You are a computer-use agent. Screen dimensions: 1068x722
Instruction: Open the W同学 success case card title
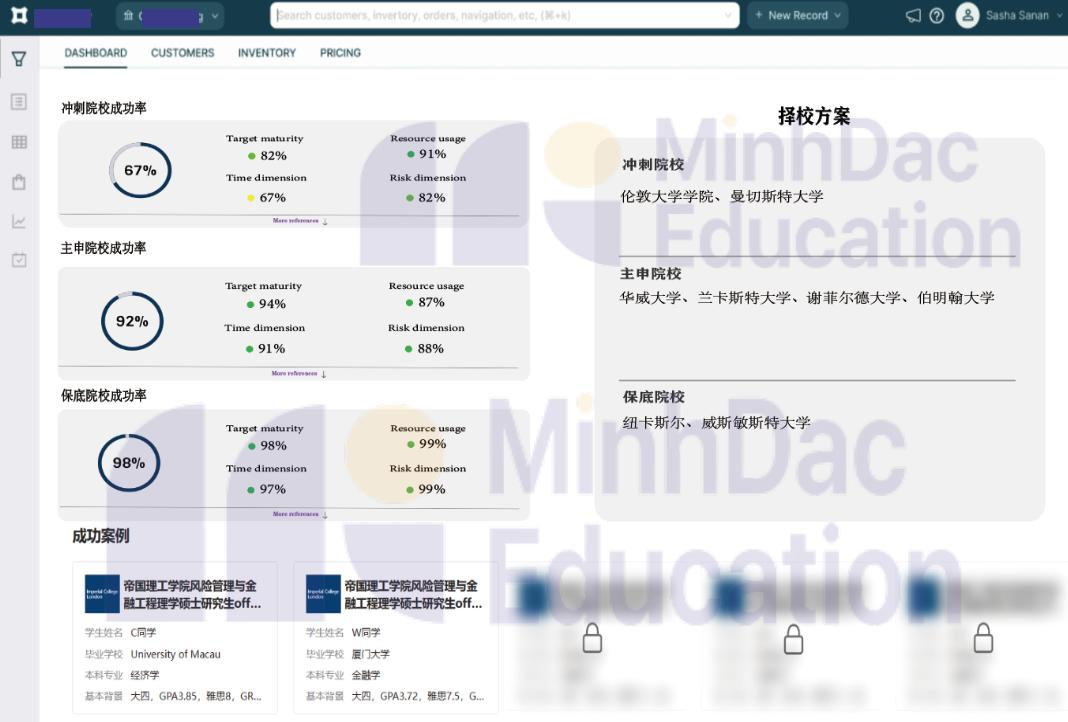(413, 595)
